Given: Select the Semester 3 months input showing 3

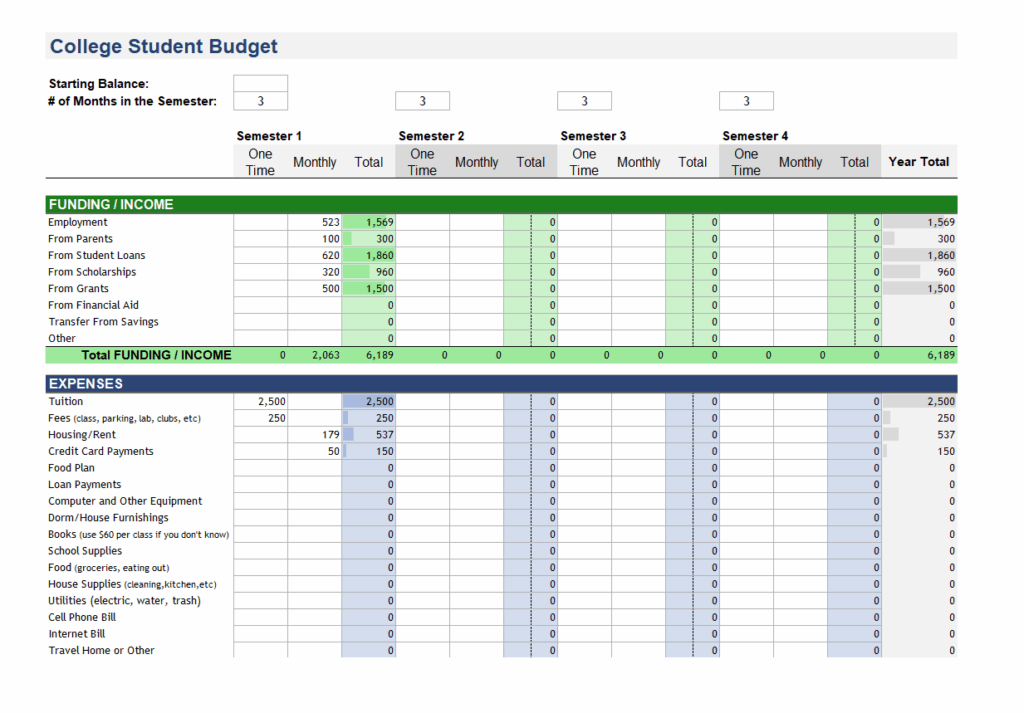Looking at the screenshot, I should coord(584,100).
